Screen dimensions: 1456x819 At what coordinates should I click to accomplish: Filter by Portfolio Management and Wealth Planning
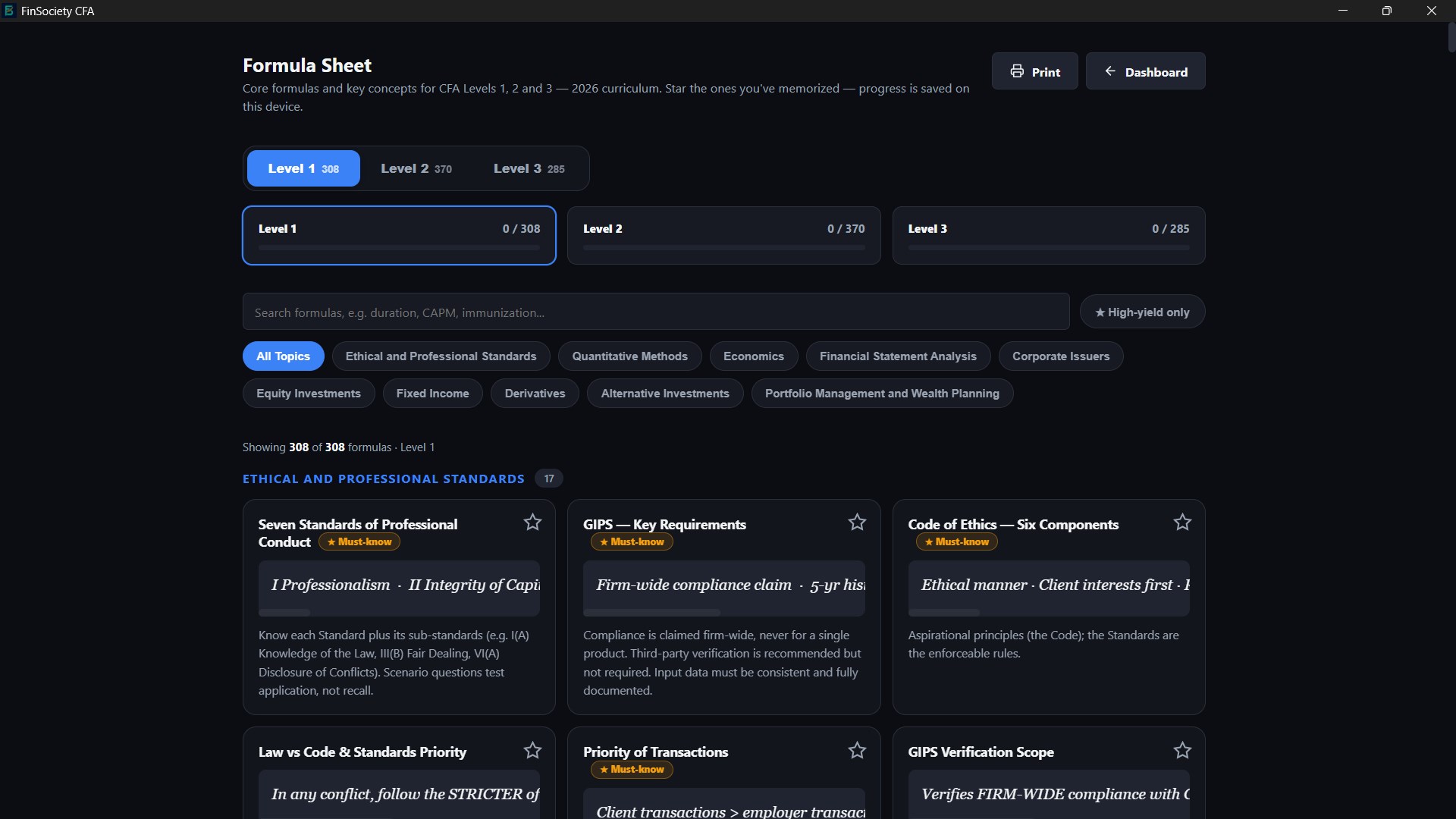[882, 394]
